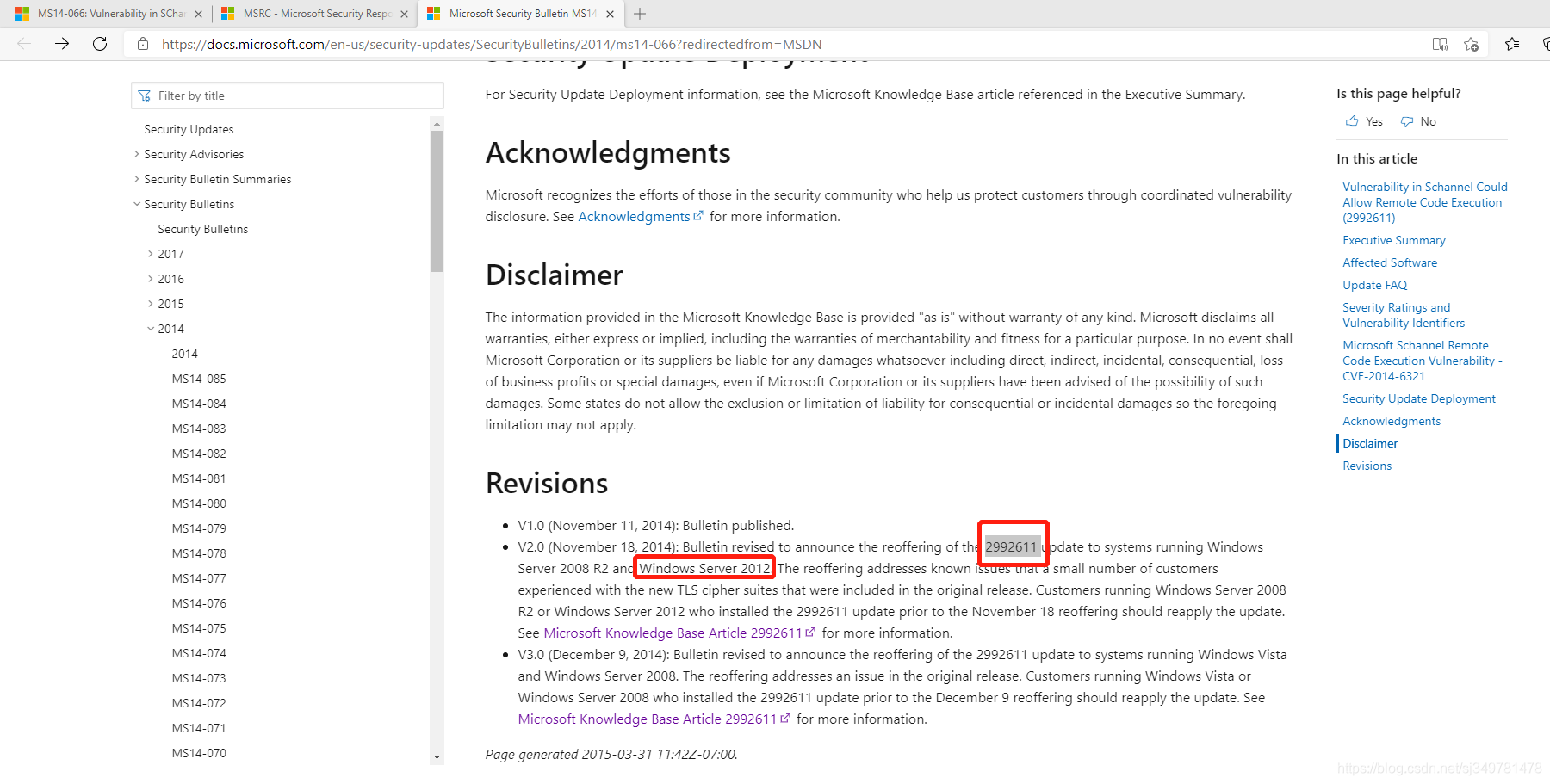
Task: Open bulletin MS14-078
Action: (199, 553)
